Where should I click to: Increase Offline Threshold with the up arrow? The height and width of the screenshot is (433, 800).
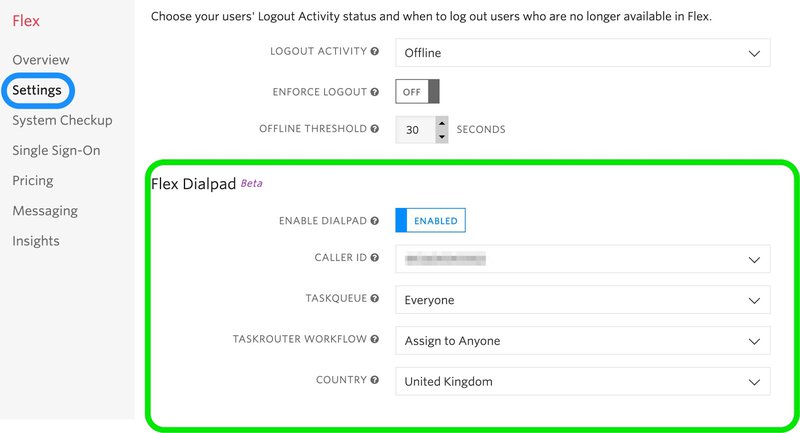pos(442,123)
